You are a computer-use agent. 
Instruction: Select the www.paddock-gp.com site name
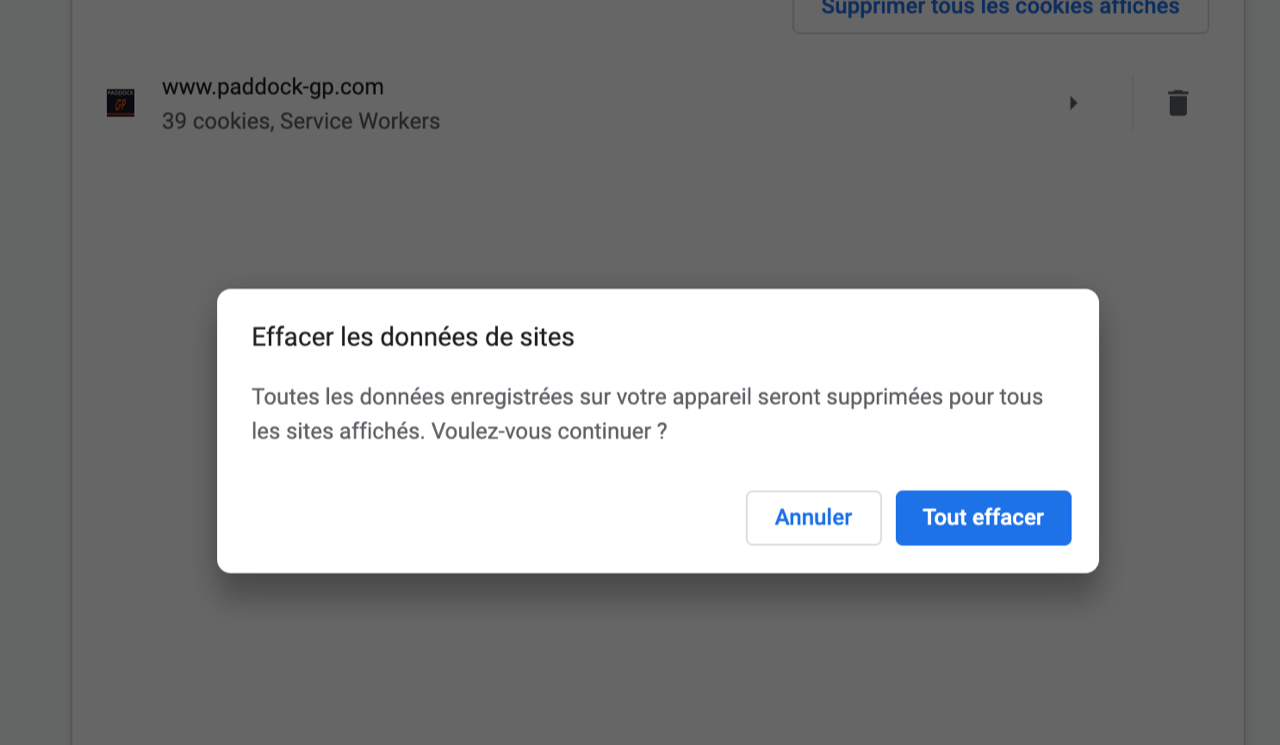[272, 87]
